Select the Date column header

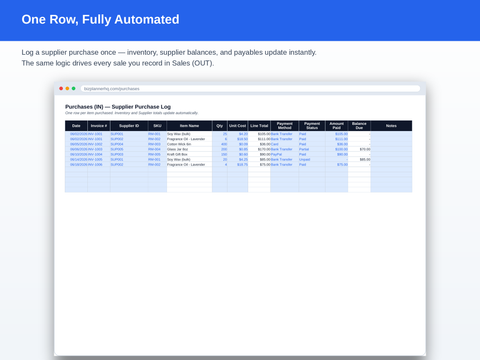coord(76,126)
